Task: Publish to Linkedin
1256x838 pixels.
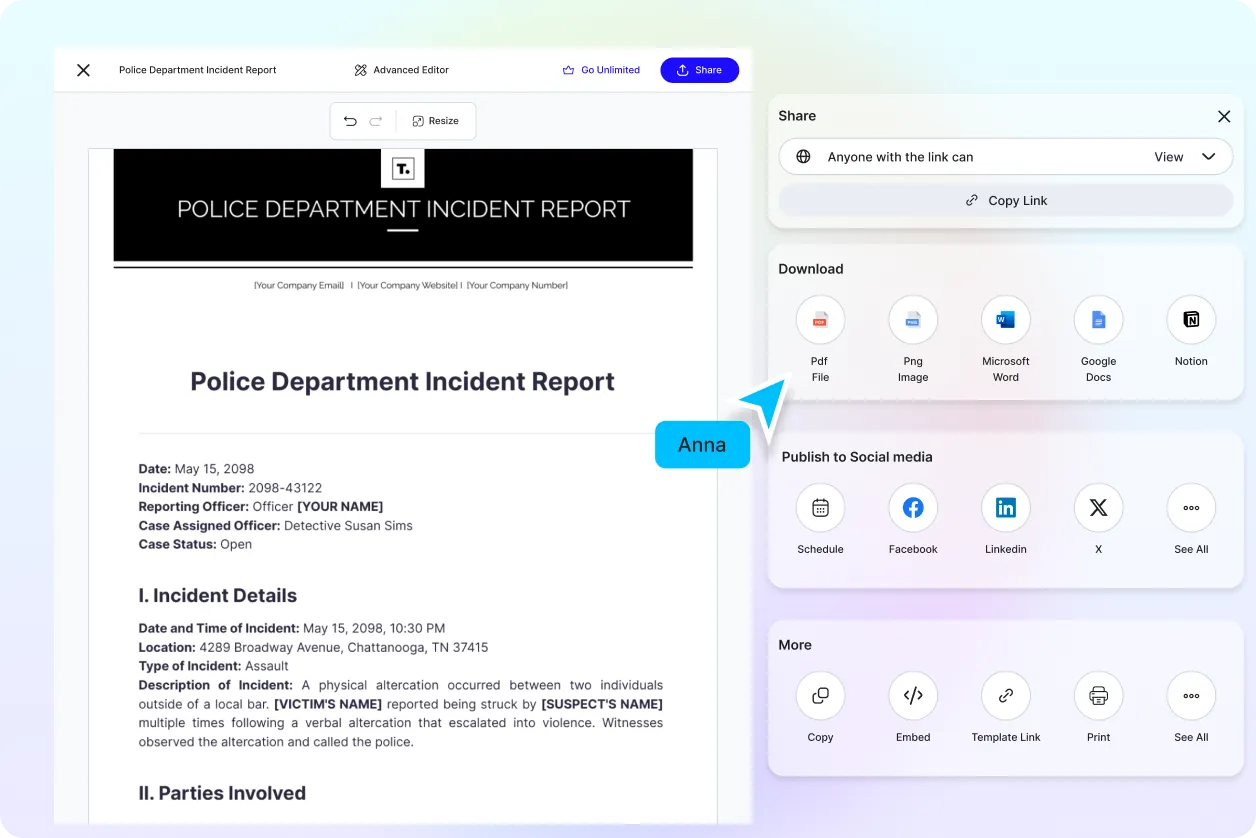Action: (x=1006, y=508)
